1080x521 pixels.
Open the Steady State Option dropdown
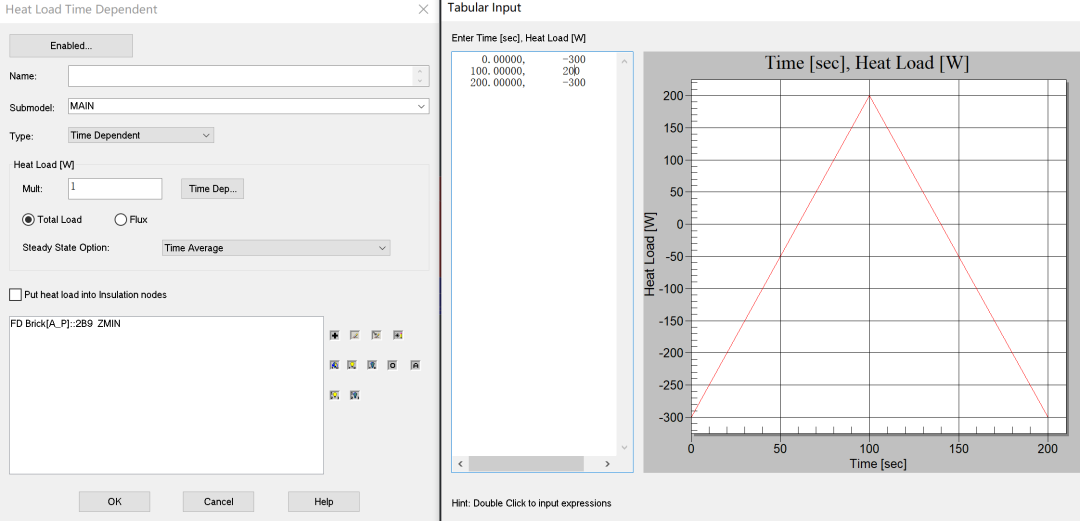coord(276,248)
